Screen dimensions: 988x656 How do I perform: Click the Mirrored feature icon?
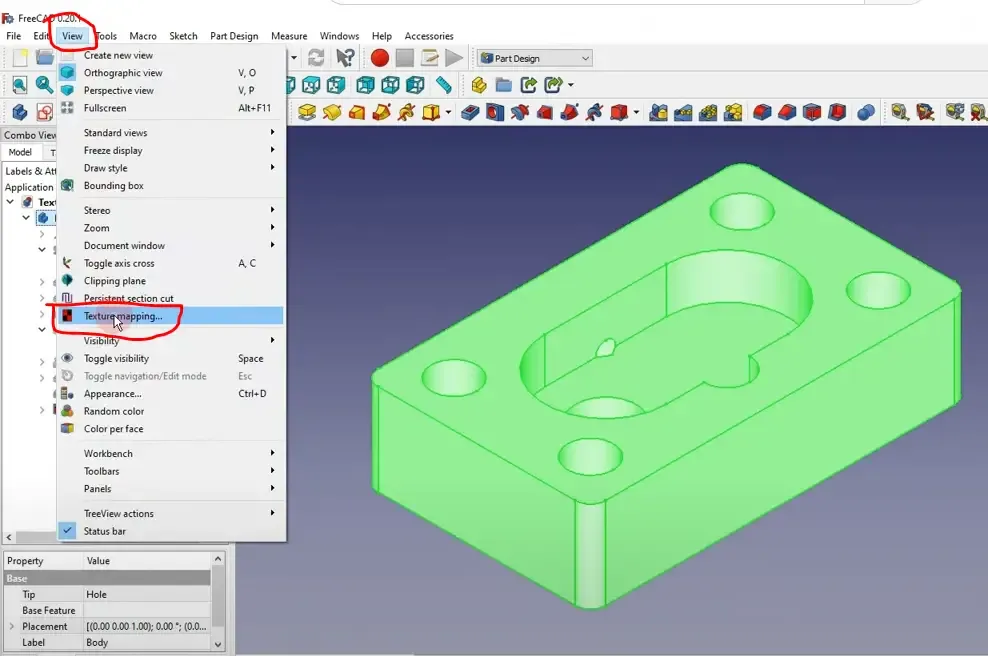(658, 113)
